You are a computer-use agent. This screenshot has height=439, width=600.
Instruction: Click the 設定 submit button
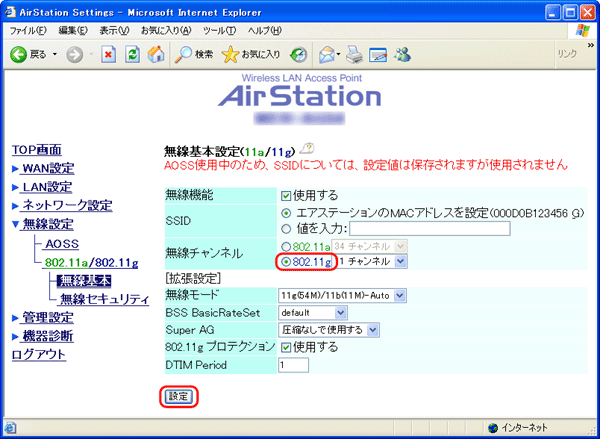(x=178, y=397)
